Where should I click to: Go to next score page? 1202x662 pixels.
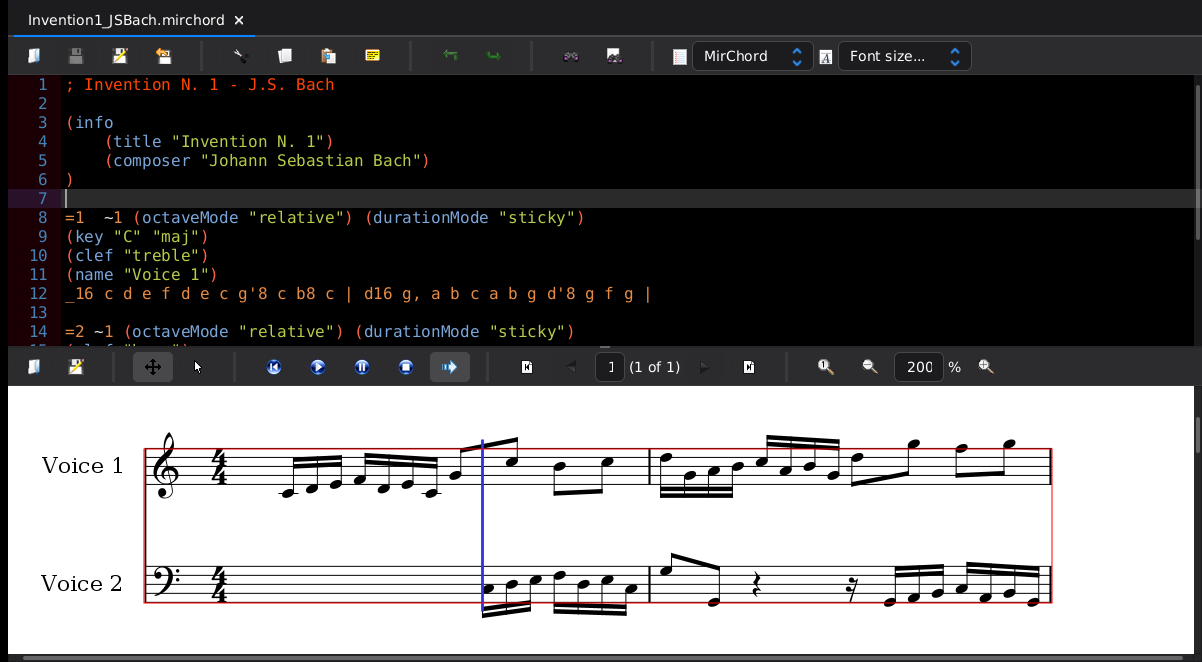(705, 367)
